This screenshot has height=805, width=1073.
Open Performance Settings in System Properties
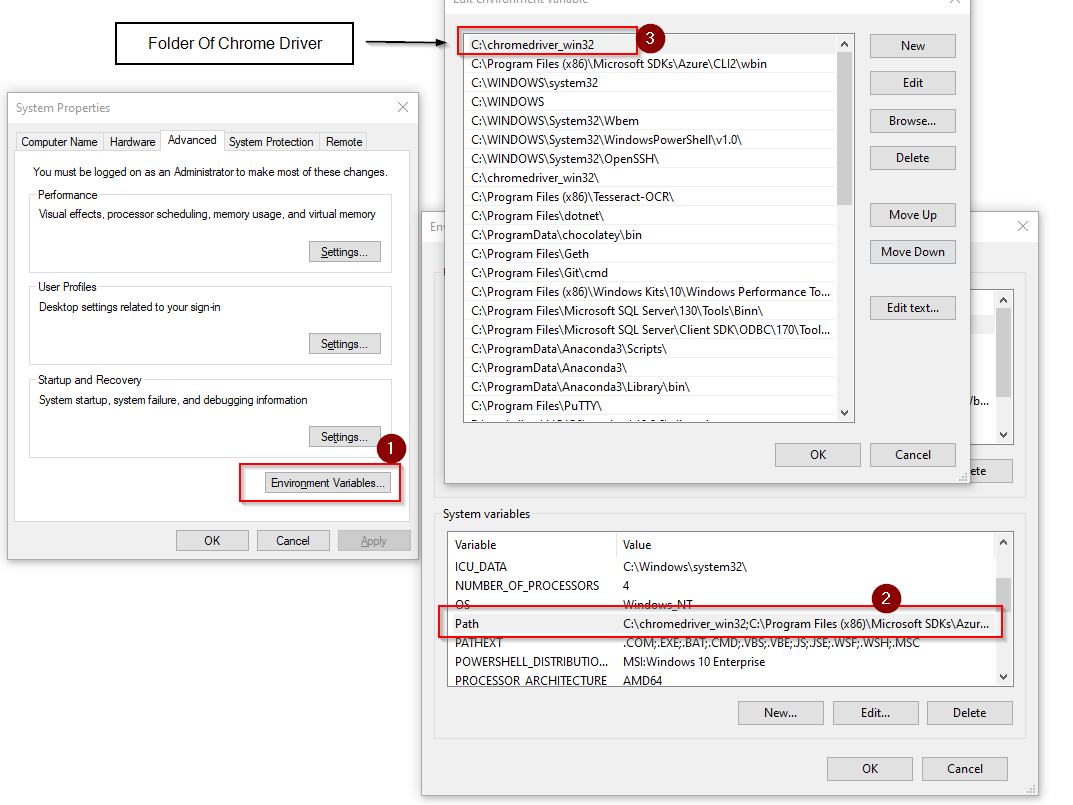[x=345, y=252]
